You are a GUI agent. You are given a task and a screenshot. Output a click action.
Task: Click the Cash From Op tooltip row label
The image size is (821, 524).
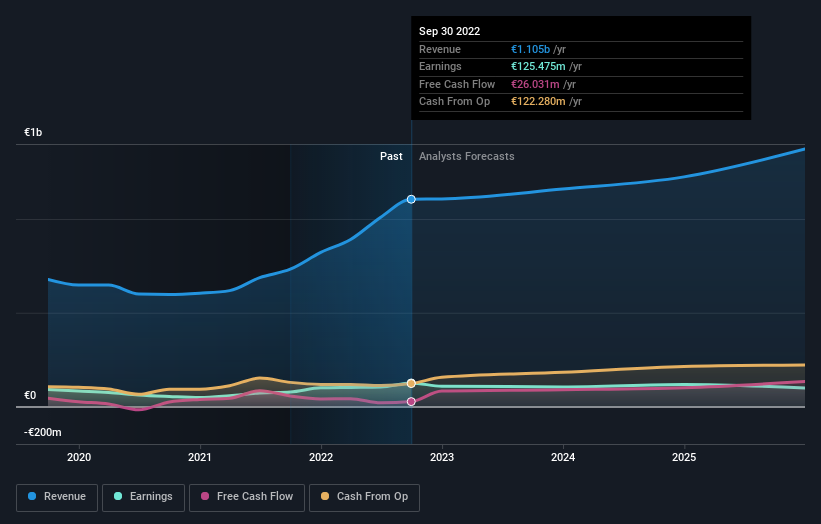(454, 102)
